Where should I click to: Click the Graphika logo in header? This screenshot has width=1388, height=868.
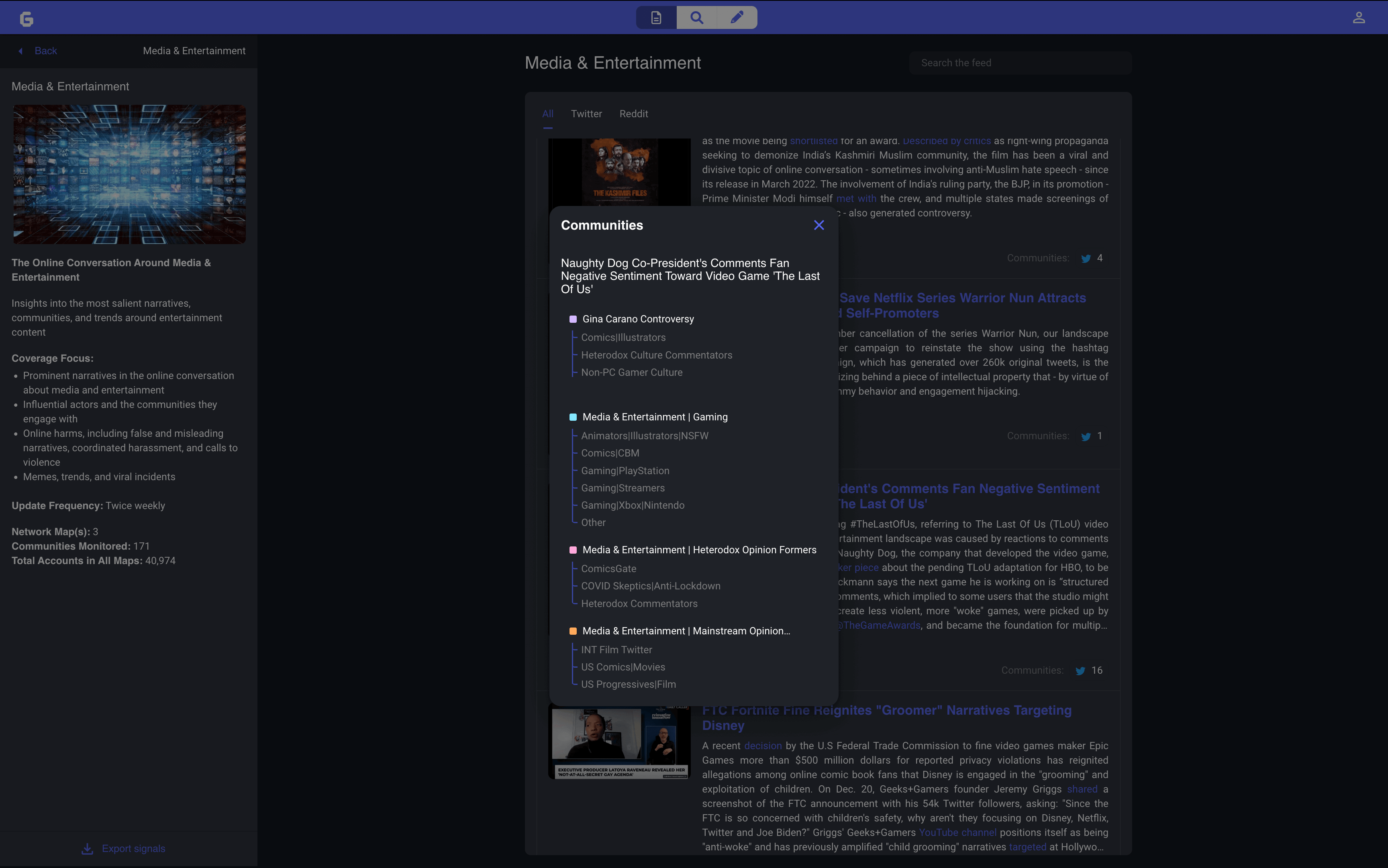click(27, 18)
